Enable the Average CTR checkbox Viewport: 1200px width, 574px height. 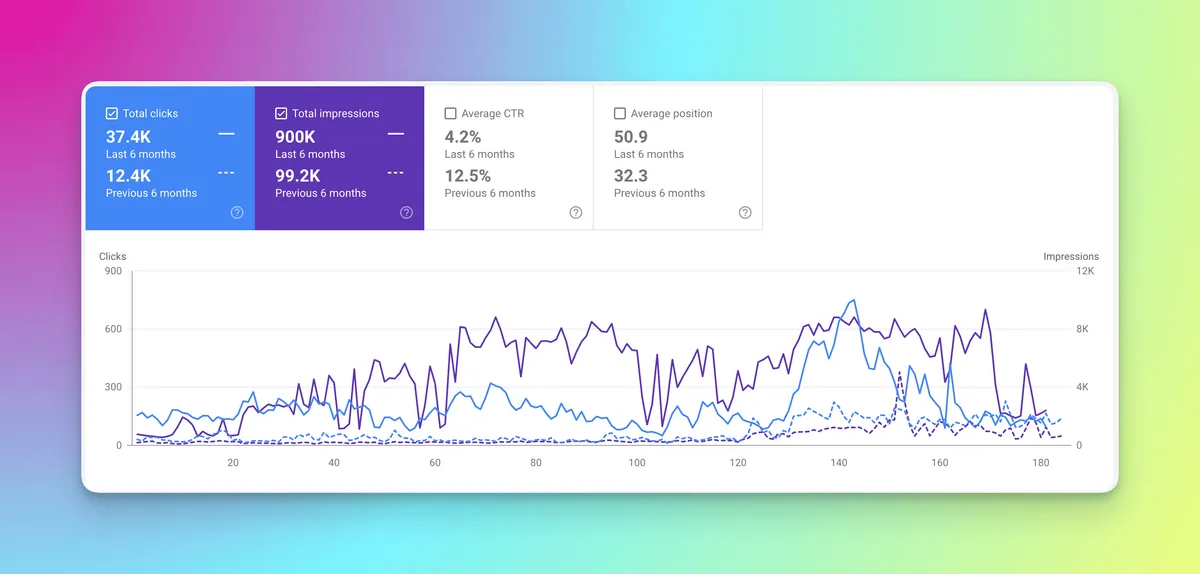[x=450, y=114]
